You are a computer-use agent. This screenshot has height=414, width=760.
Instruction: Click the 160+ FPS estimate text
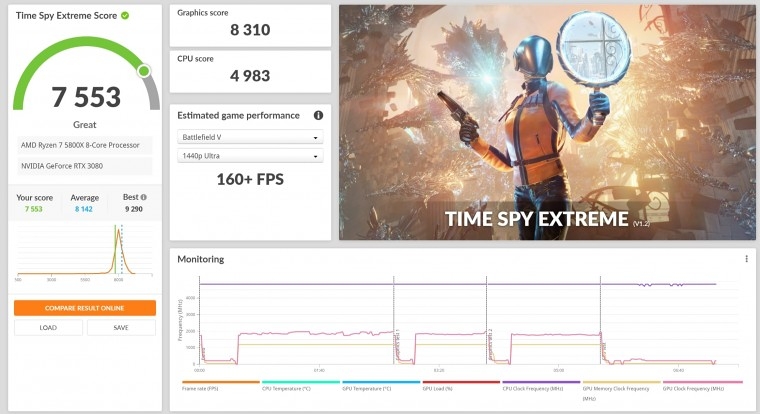coord(250,179)
